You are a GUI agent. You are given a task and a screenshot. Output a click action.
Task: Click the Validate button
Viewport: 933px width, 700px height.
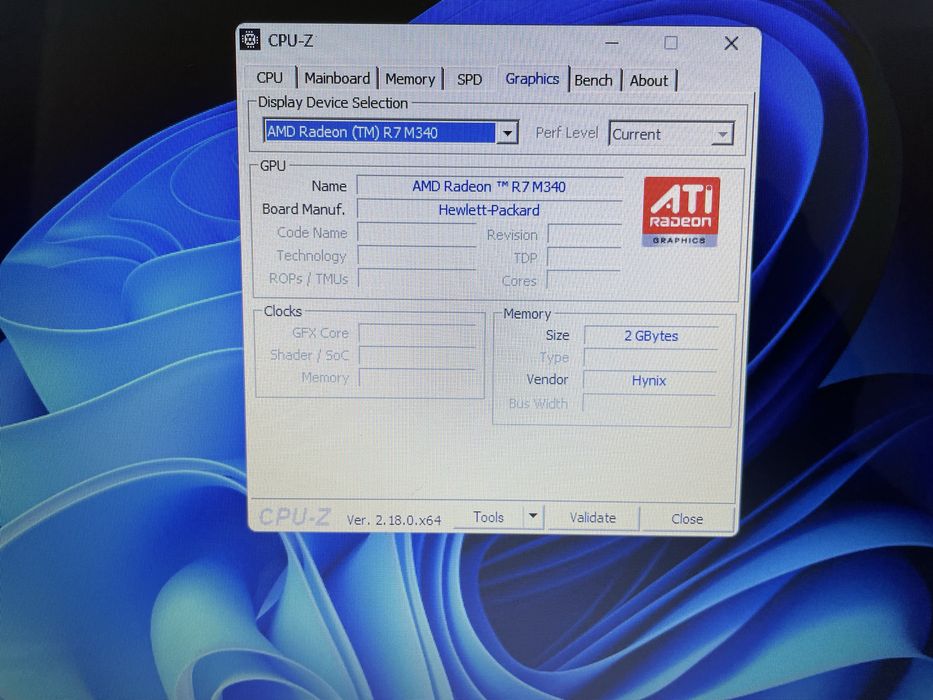coord(593,517)
